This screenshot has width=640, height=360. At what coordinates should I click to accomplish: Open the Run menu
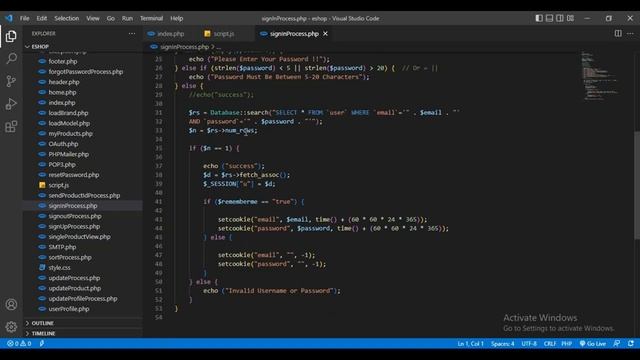click(x=127, y=18)
